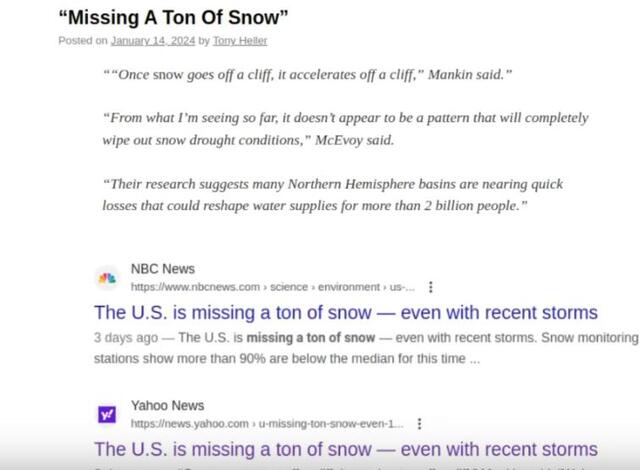Click the Yahoo News source name
The image size is (640, 470).
pyautogui.click(x=167, y=406)
